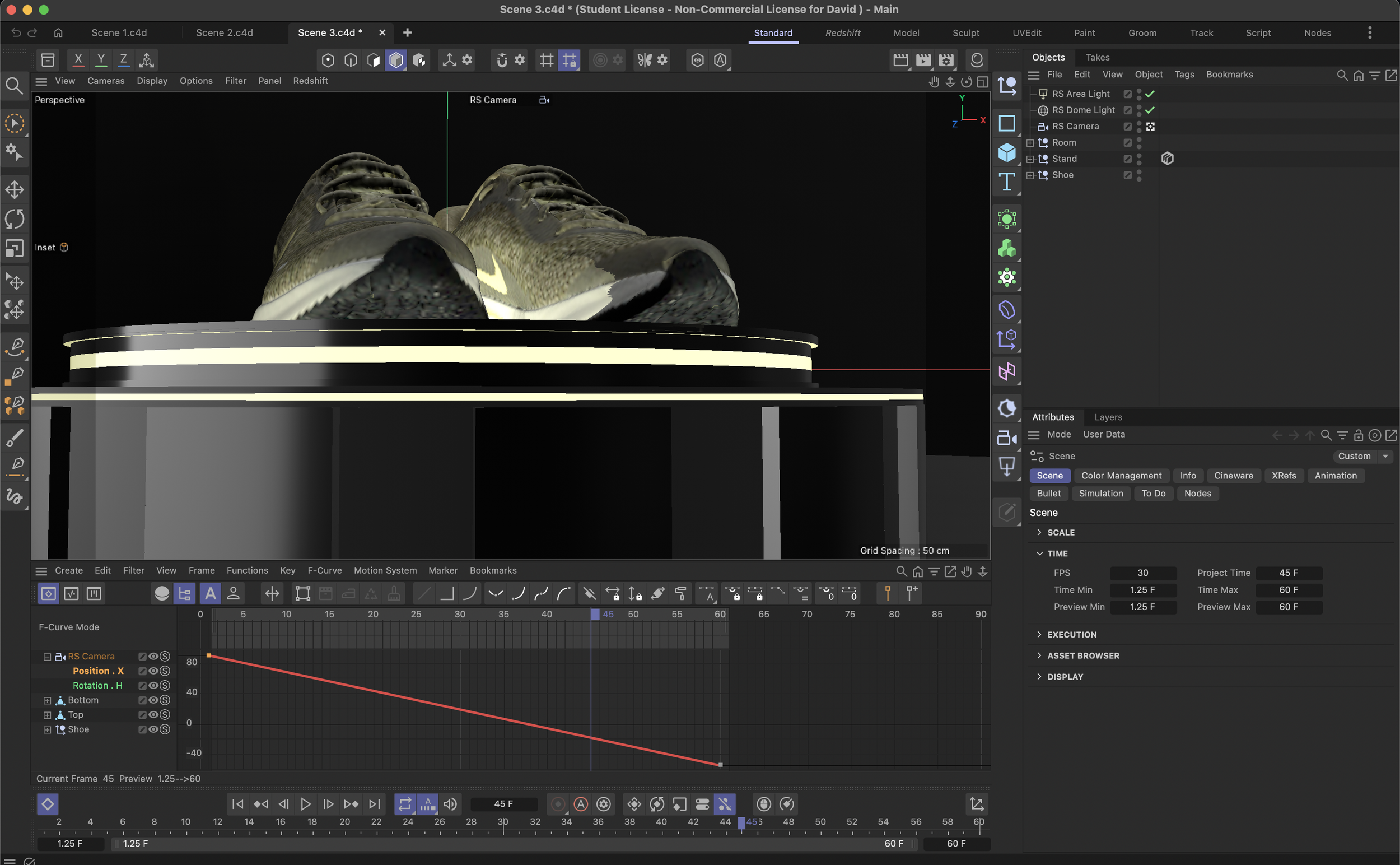
Task: Select the Move tool in left toolbar
Action: pyautogui.click(x=15, y=190)
